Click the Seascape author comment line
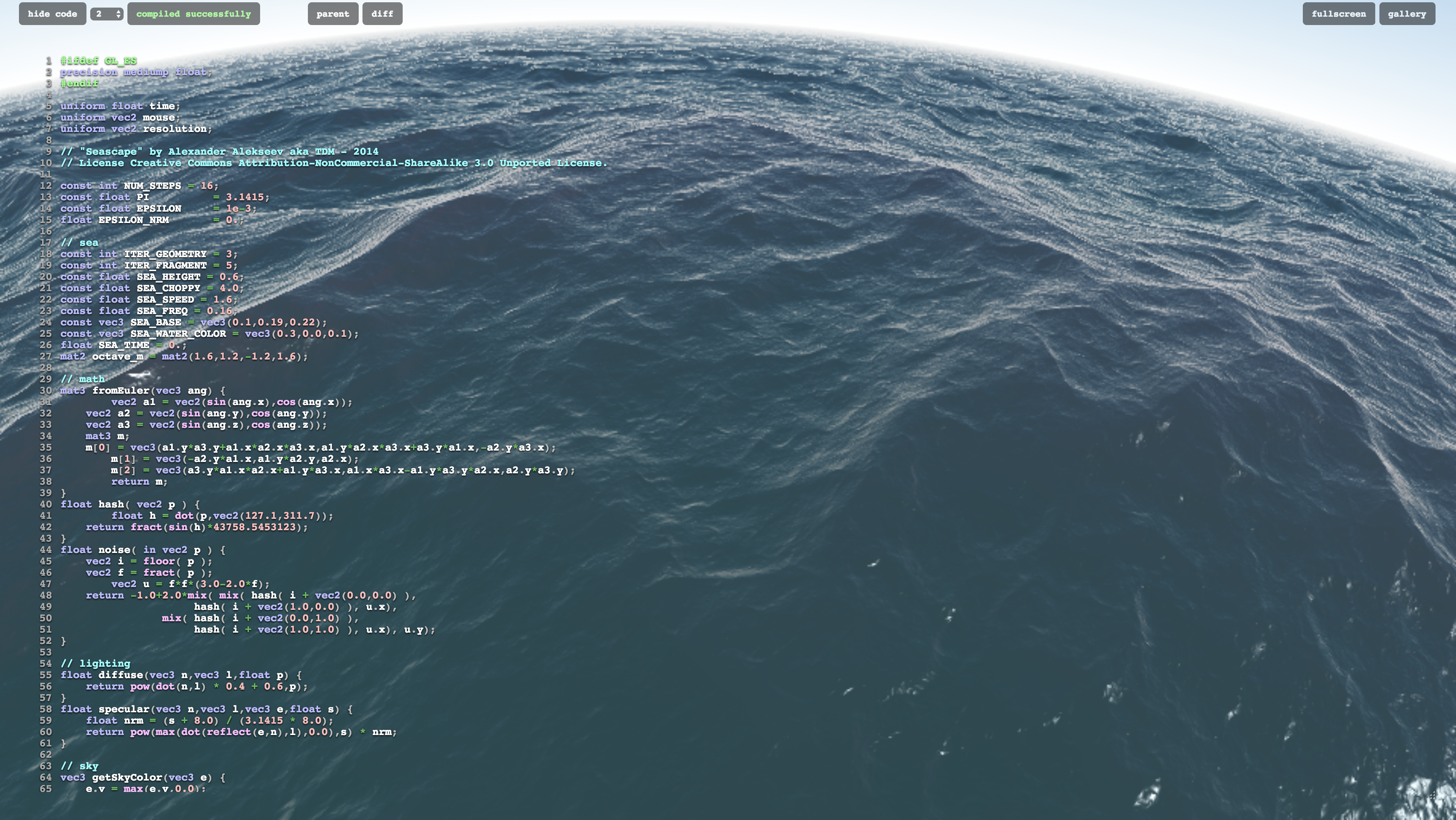The width and height of the screenshot is (1456, 820). [x=219, y=152]
